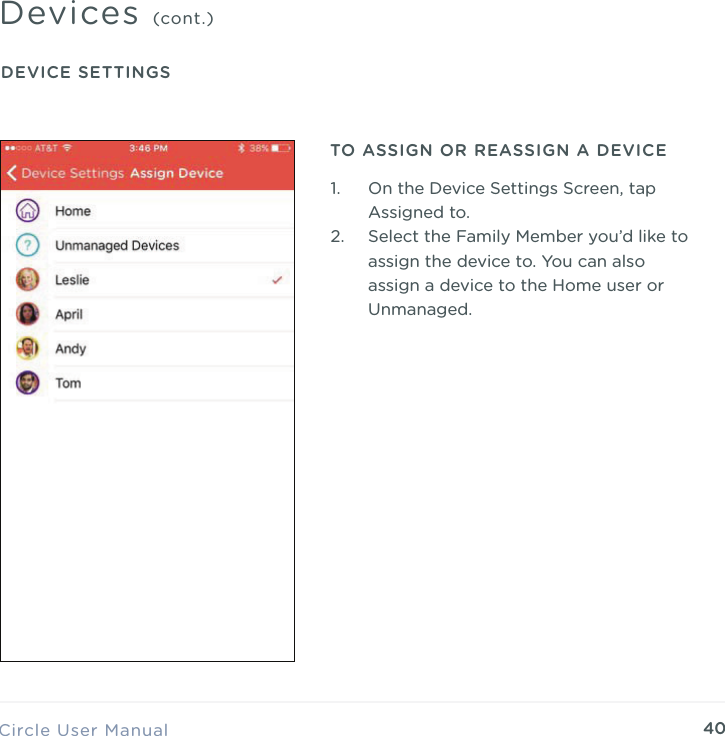Go back via the Device Settings label
The image size is (725, 736).
[73, 173]
